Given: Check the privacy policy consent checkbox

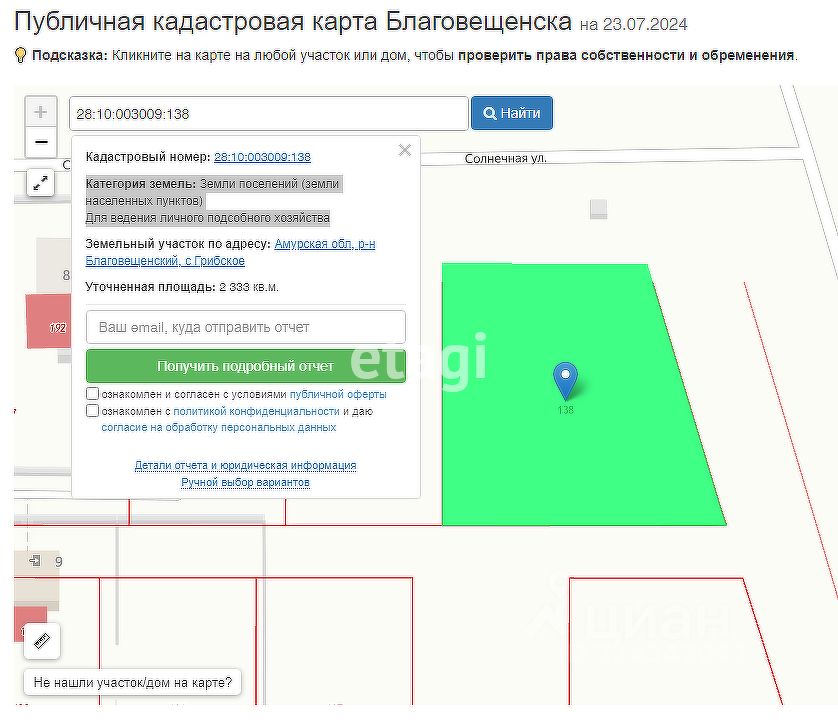Looking at the screenshot, I should [92, 411].
